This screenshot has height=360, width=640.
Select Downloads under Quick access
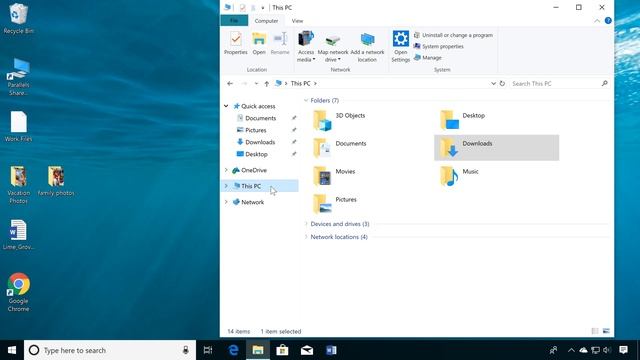coord(260,142)
